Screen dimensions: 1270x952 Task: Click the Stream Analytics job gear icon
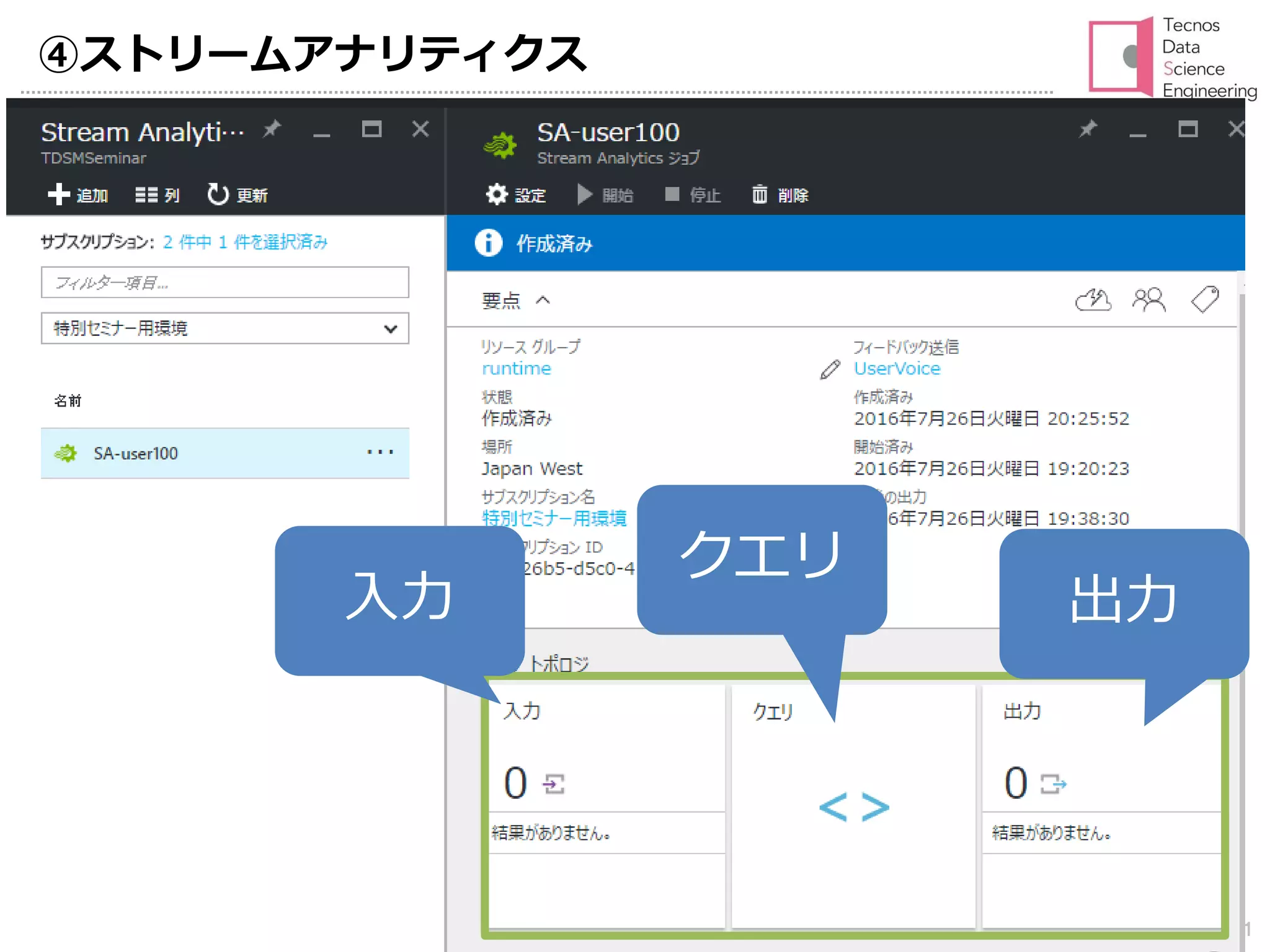500,146
